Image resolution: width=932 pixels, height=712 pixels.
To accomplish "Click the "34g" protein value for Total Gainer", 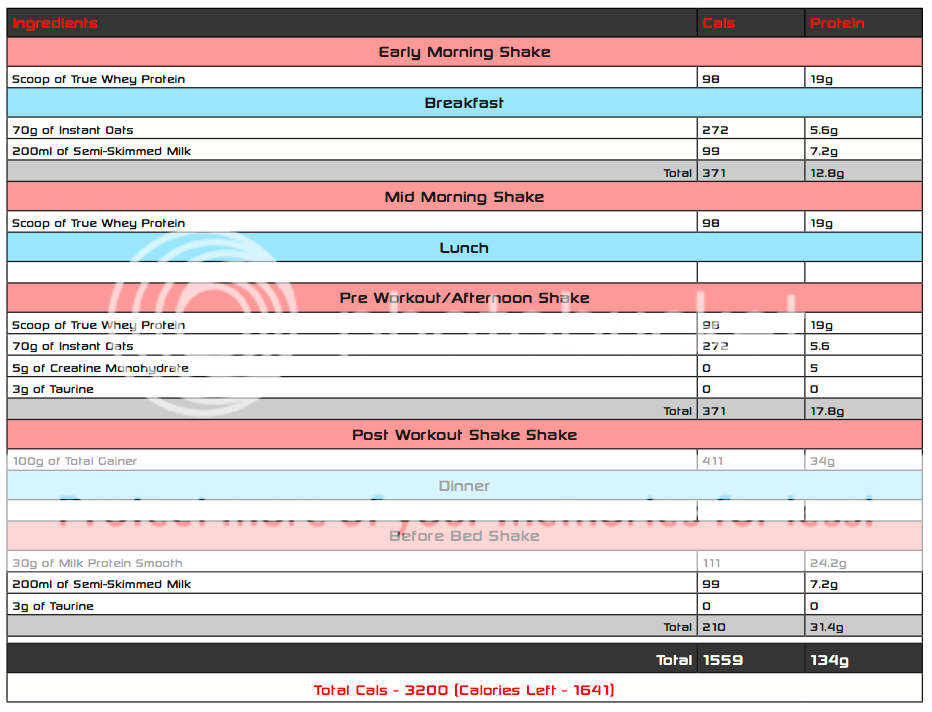I will (822, 461).
